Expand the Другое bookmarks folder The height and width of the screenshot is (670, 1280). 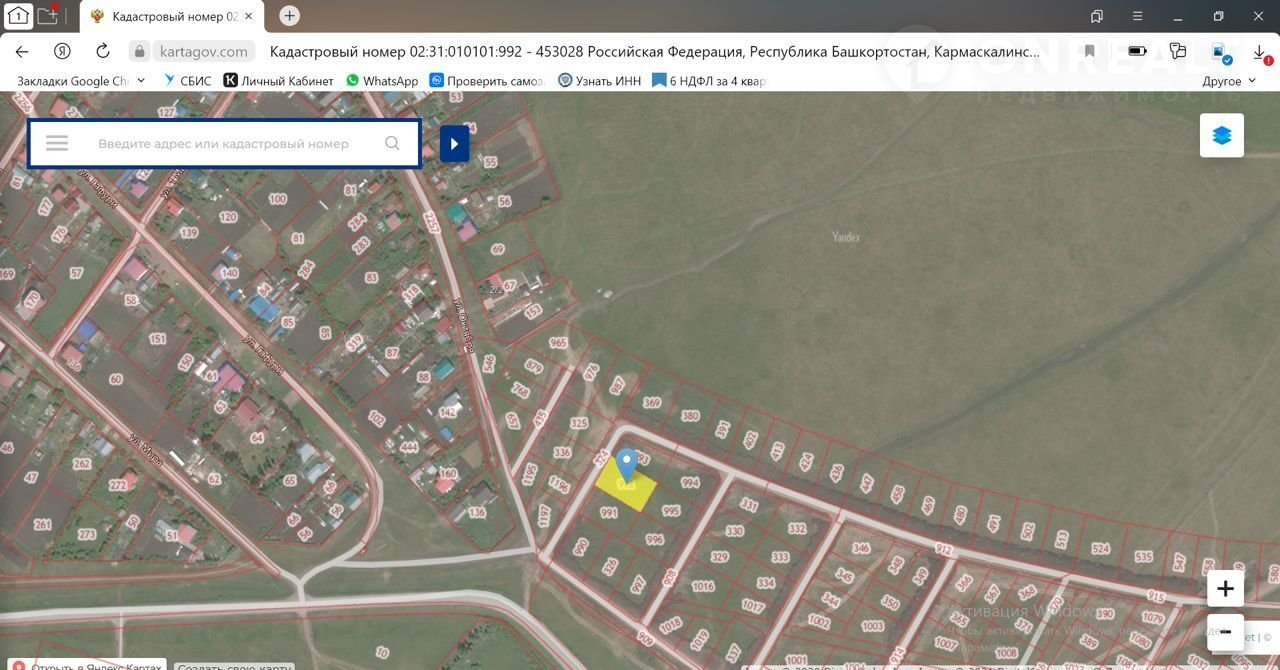click(1229, 81)
